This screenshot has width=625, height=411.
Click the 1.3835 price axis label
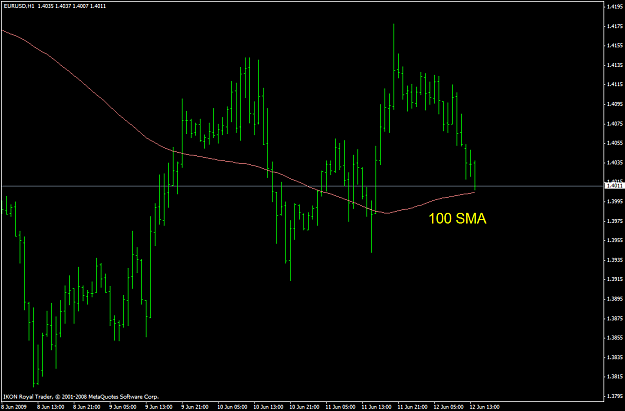pyautogui.click(x=614, y=357)
